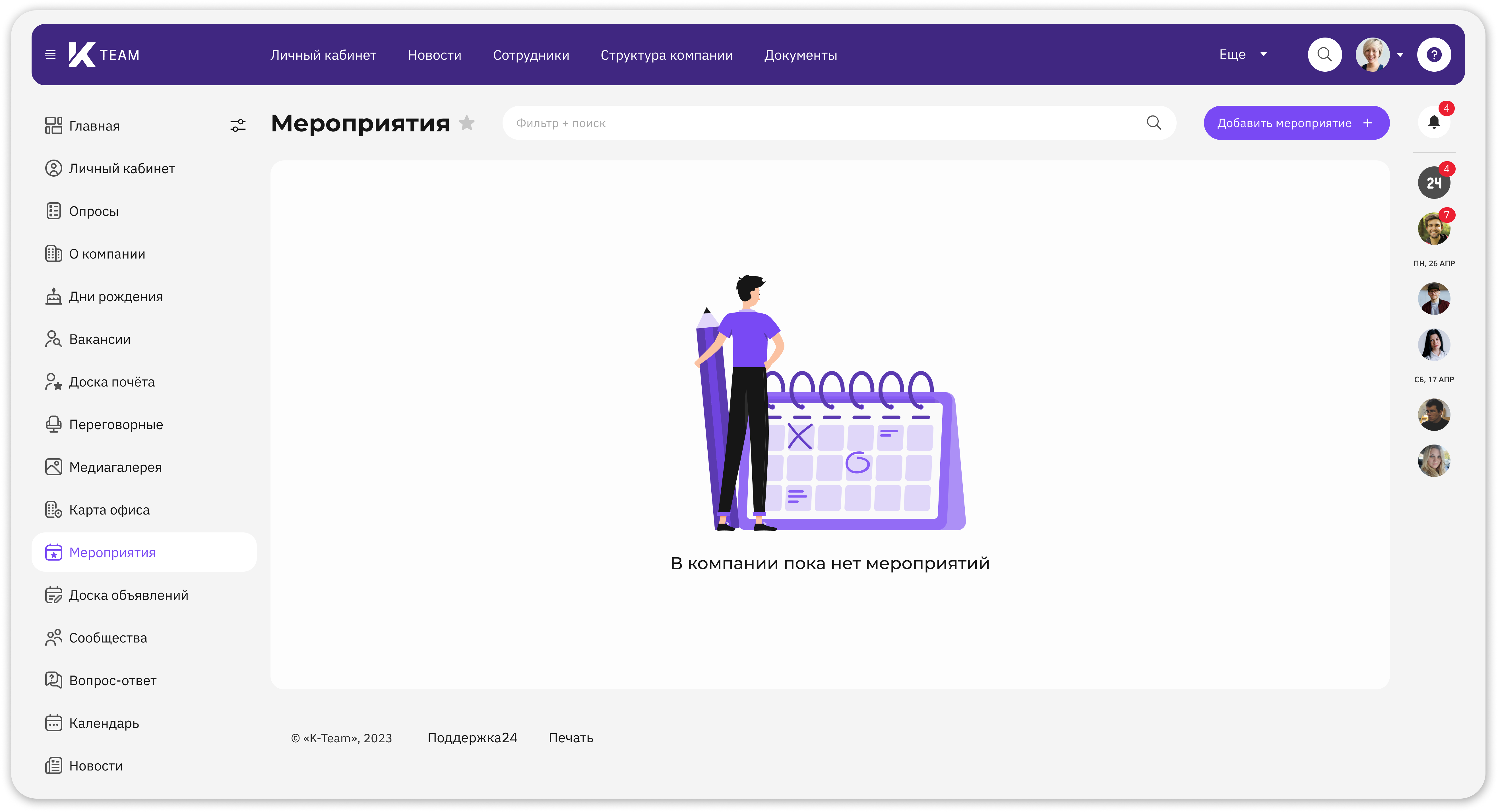This screenshot has width=1498, height=812.
Task: Click the Доска почёта icon
Action: click(53, 382)
